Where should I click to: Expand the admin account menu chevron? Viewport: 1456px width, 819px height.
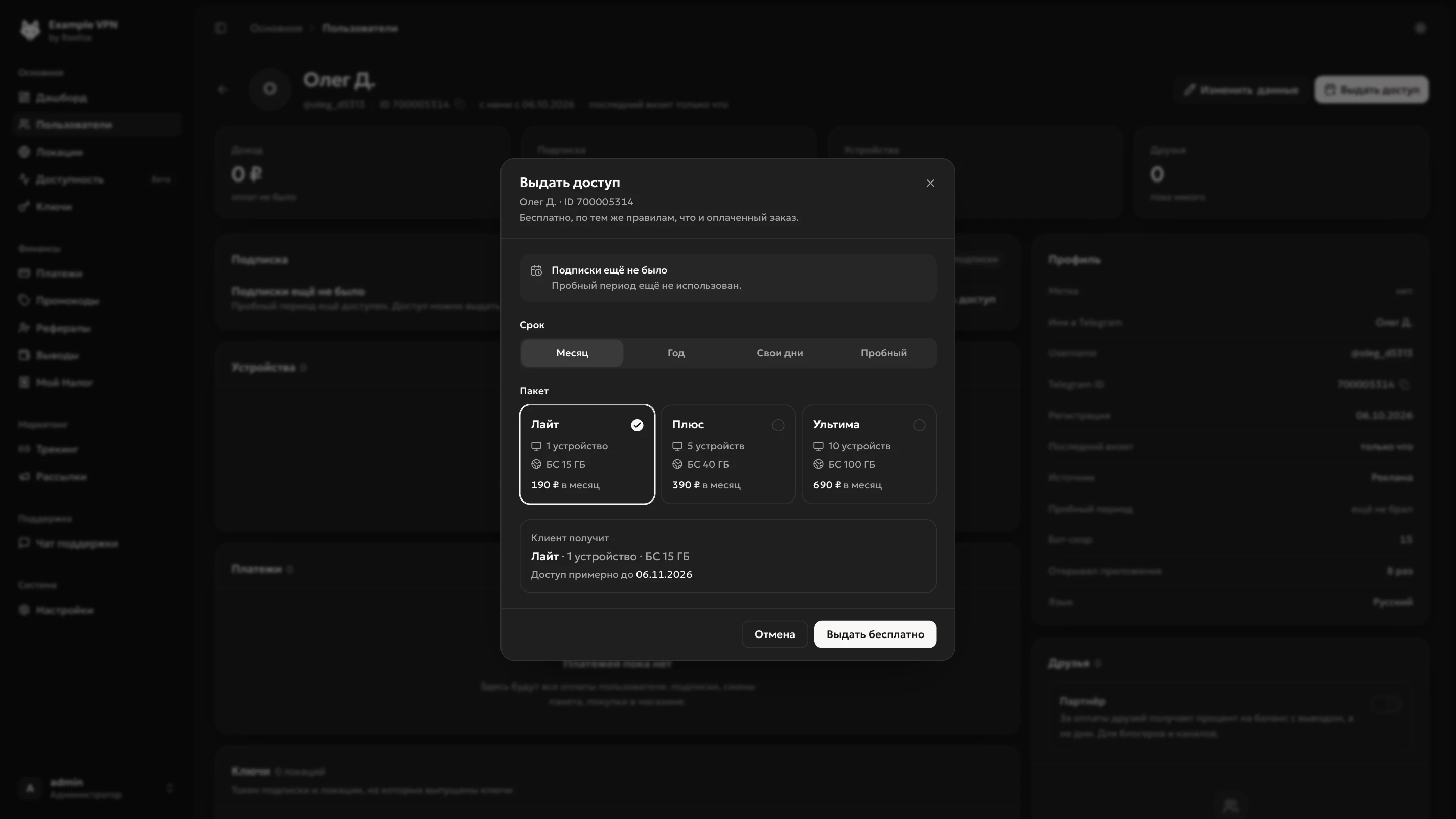(169, 788)
